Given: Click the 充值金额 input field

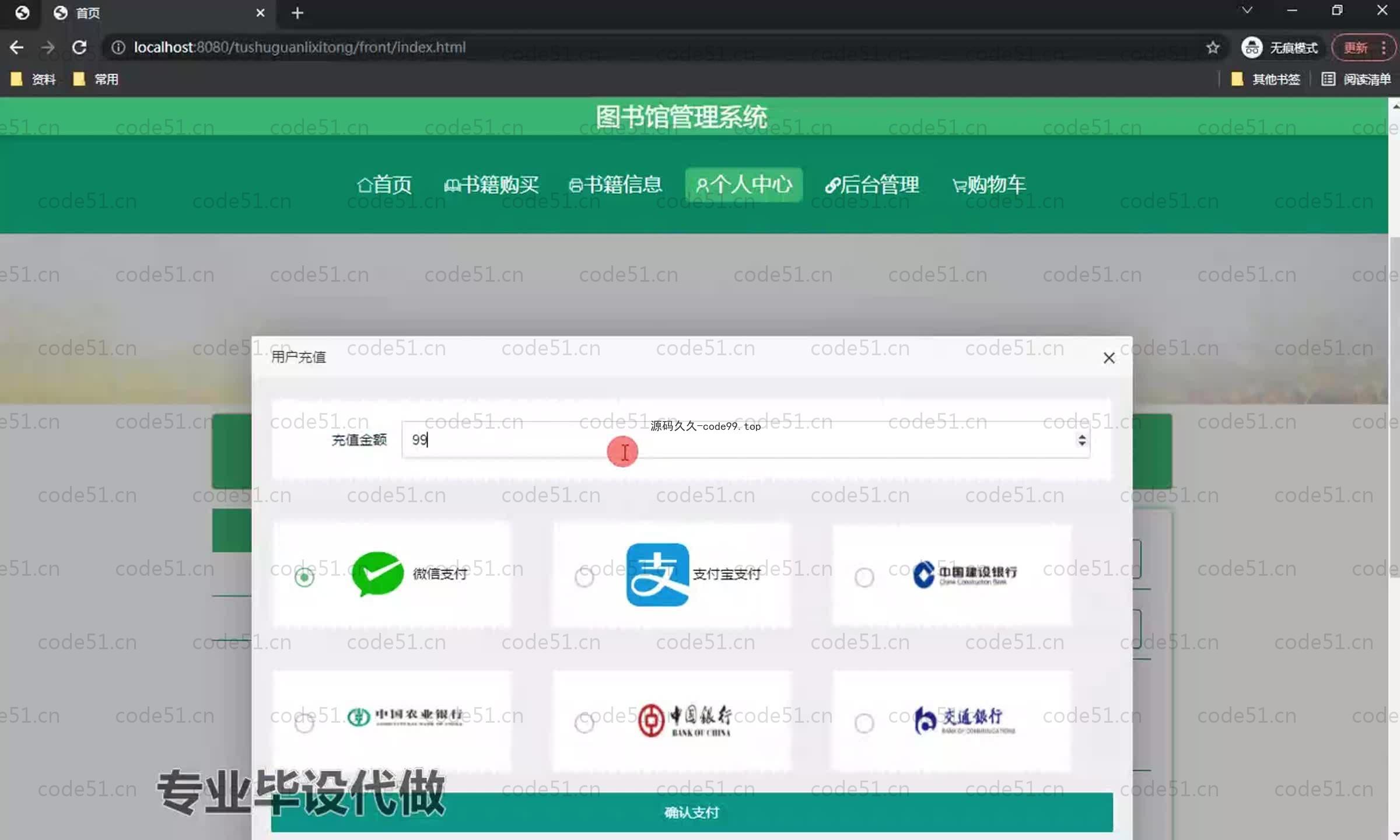Looking at the screenshot, I should click(x=745, y=440).
